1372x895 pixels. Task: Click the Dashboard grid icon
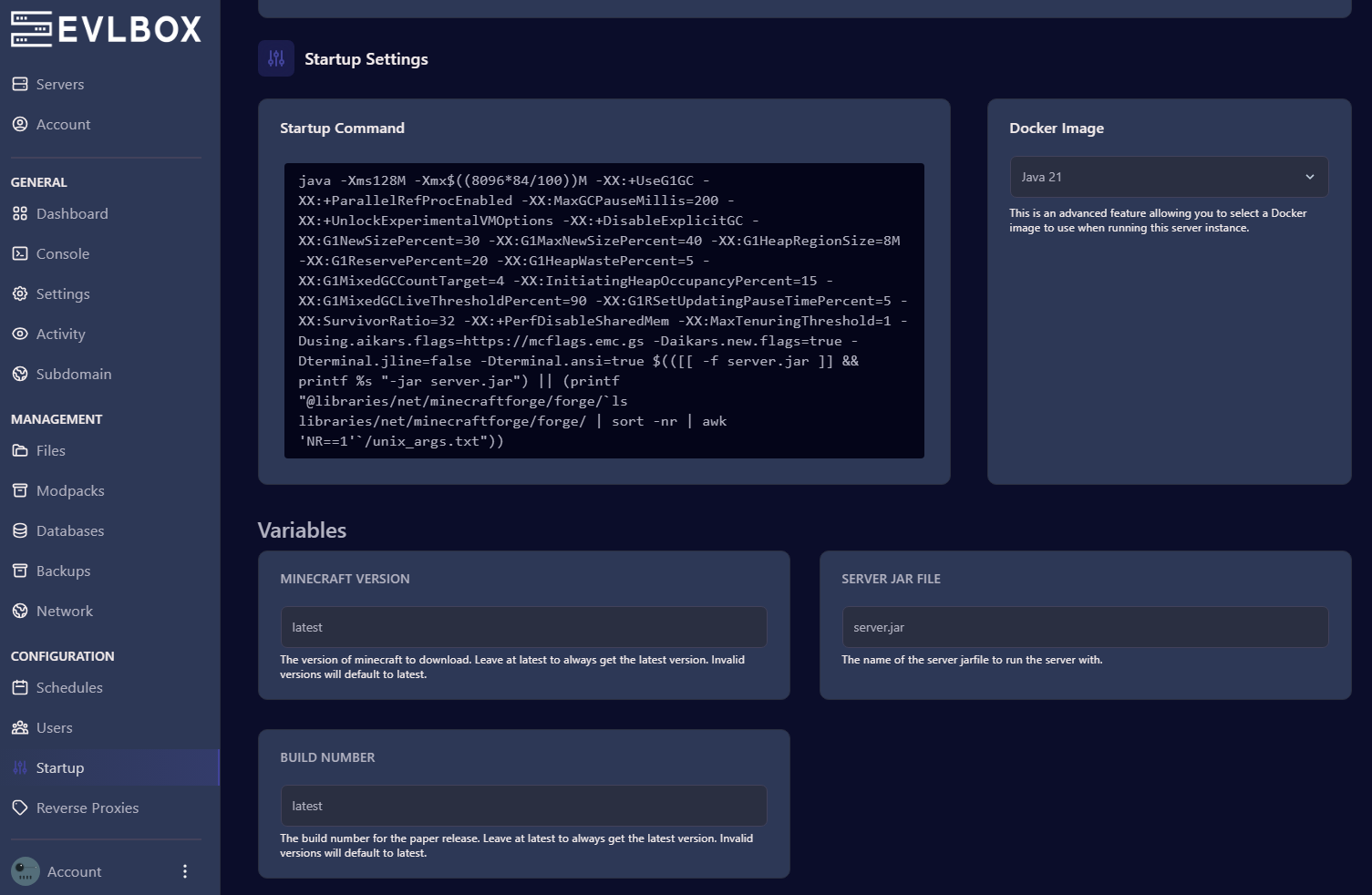coord(20,213)
